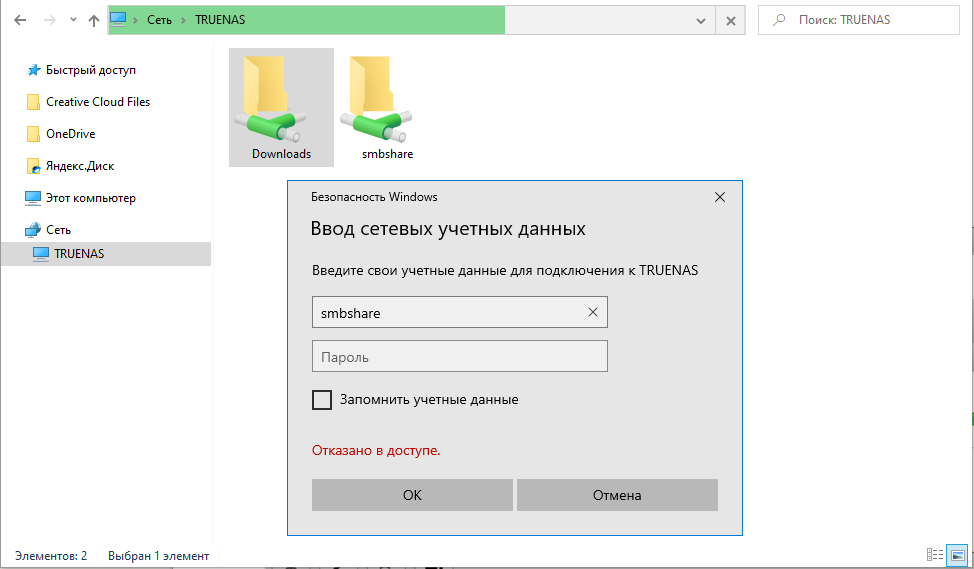Click the Сеть breadcrumb chevron

(x=183, y=20)
